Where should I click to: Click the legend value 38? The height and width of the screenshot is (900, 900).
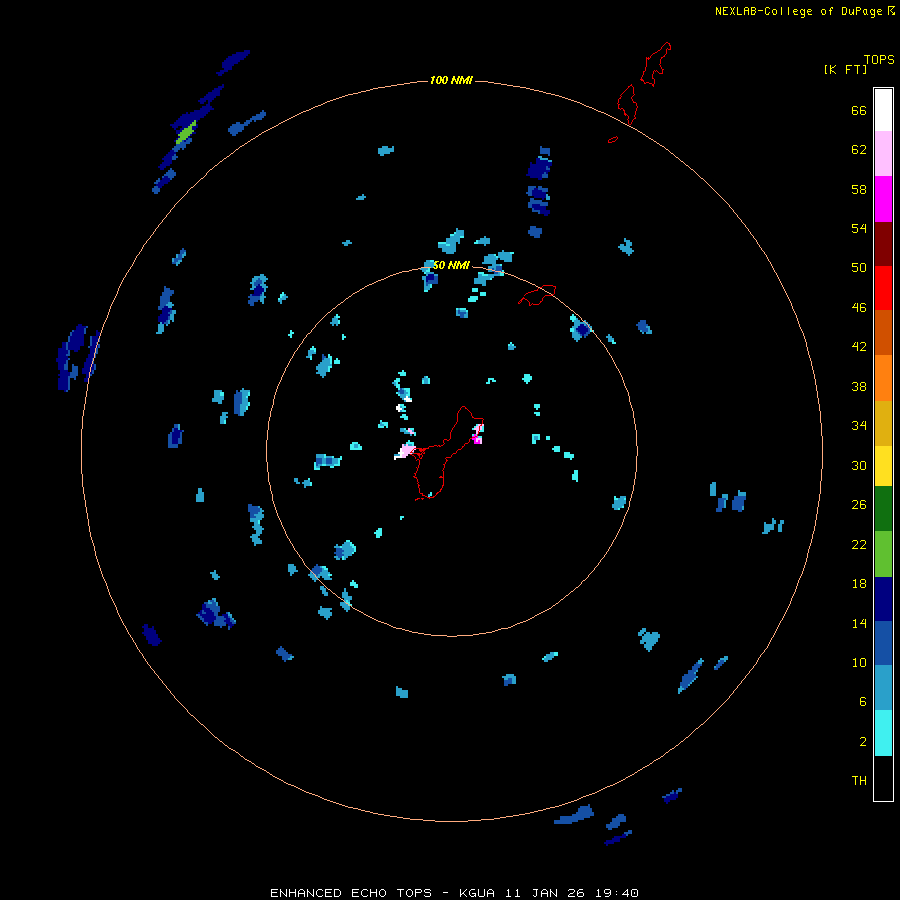coord(859,386)
